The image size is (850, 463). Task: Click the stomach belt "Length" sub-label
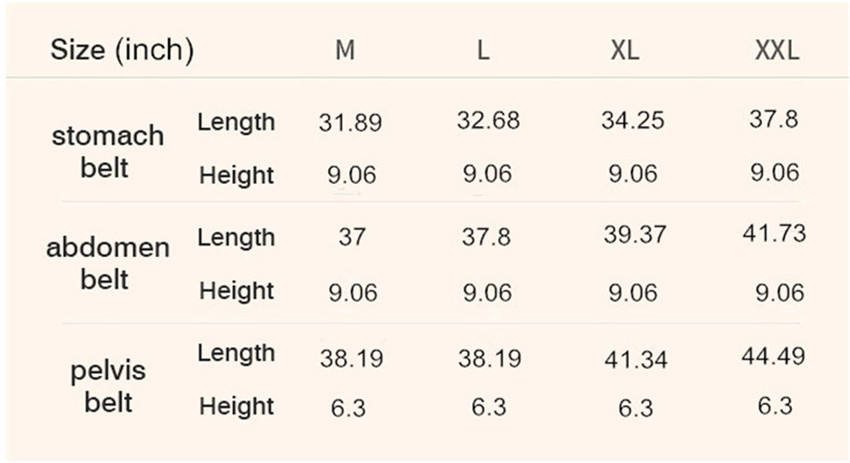point(236,122)
